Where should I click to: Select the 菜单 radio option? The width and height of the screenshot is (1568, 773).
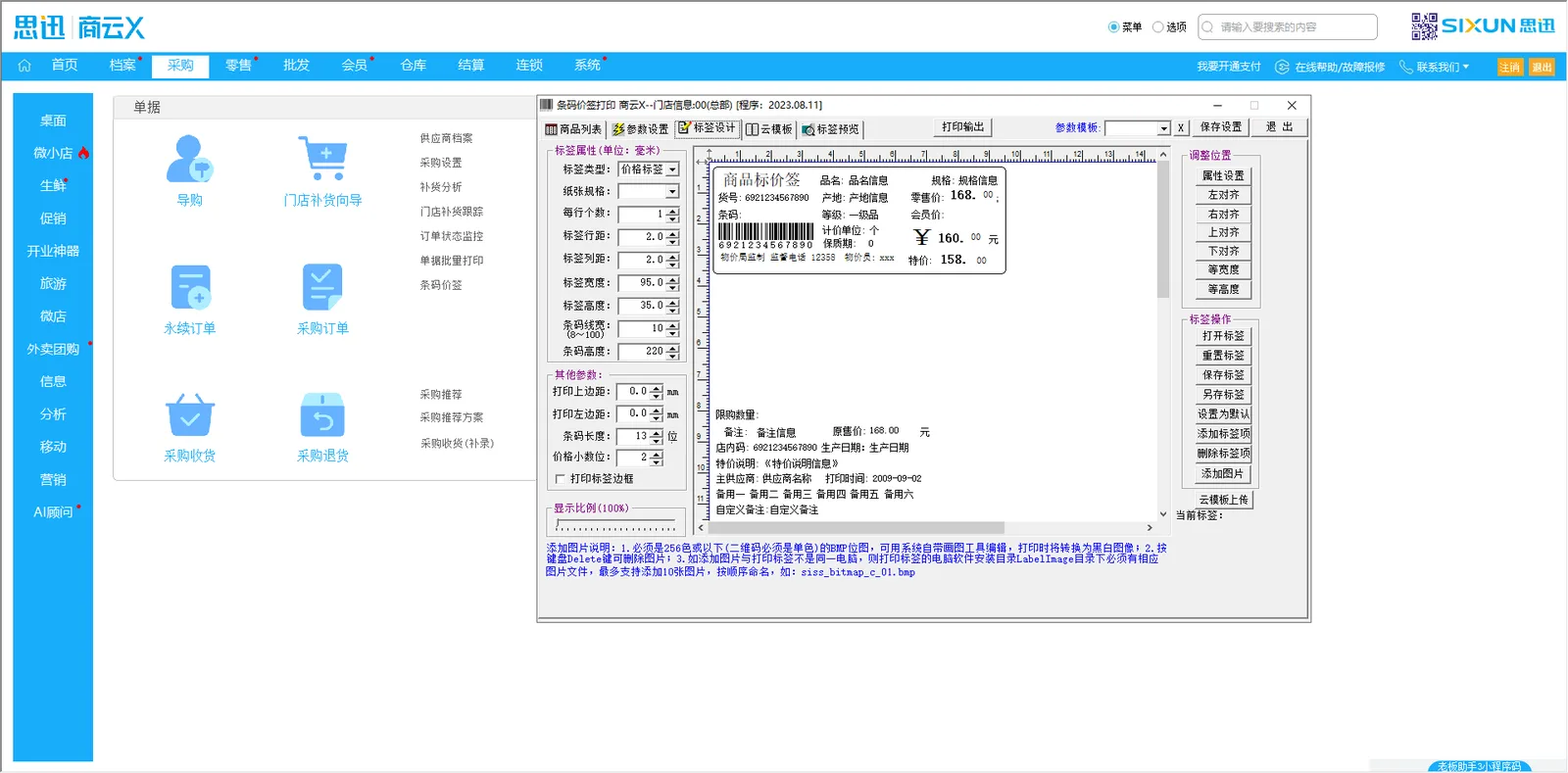coord(1113,27)
